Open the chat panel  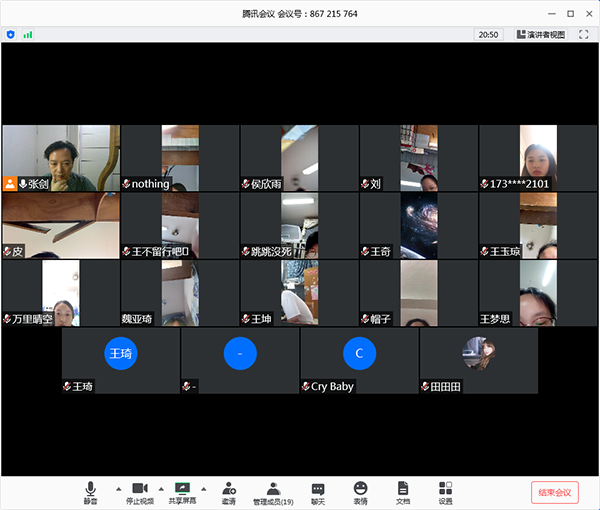point(318,488)
